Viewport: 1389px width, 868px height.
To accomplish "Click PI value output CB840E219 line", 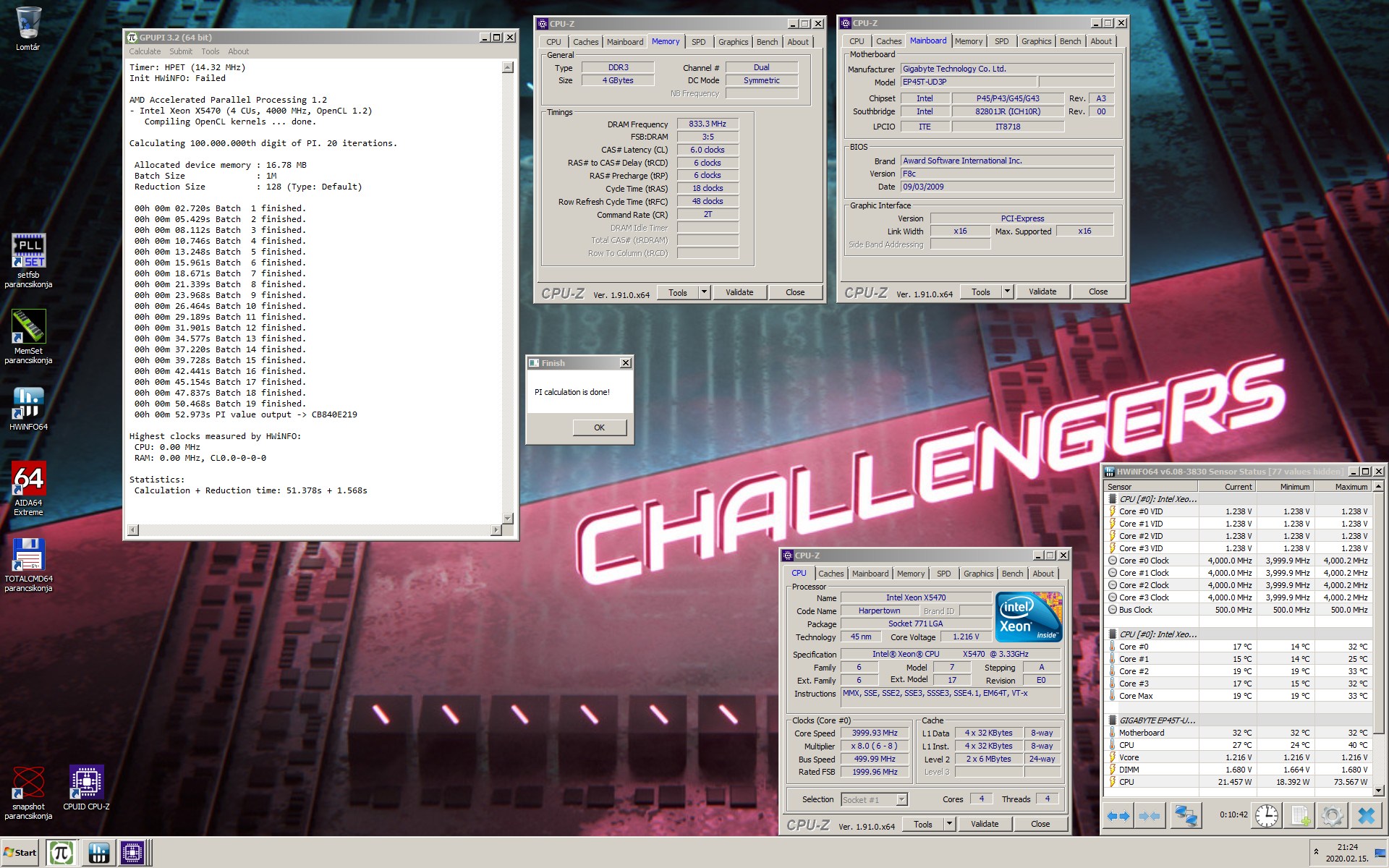I will pos(246,414).
